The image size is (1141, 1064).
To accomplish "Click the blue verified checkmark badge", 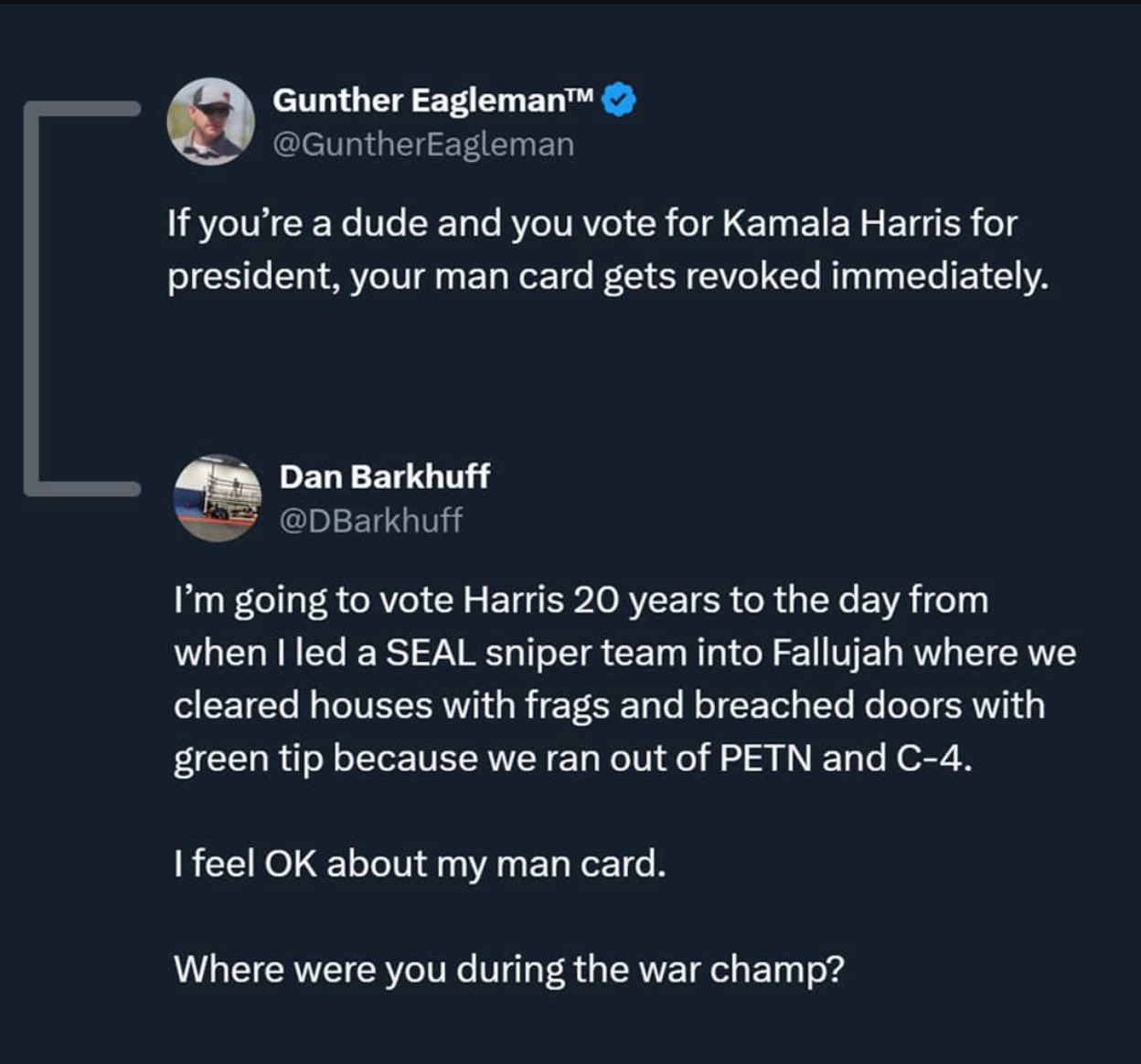I will 620,101.
